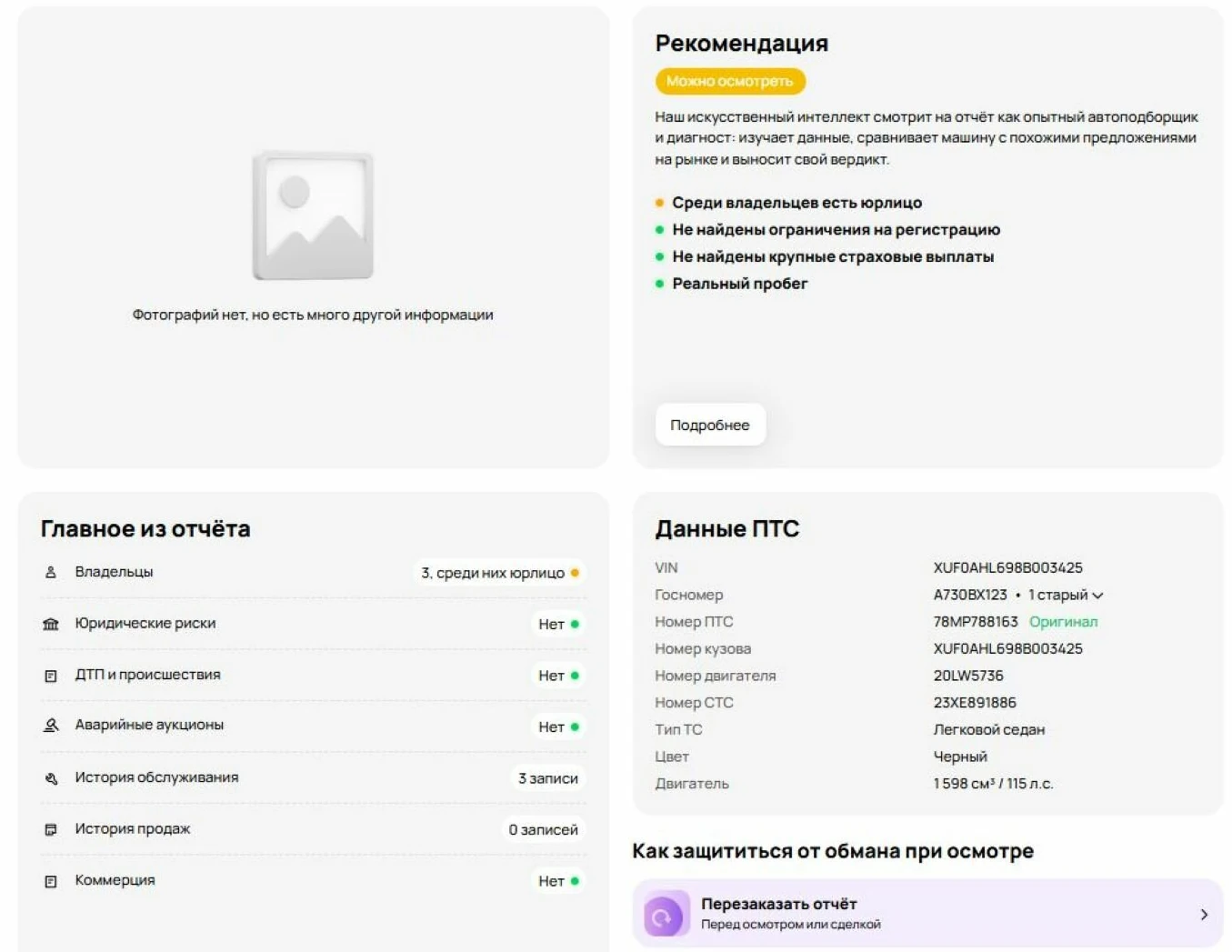Open the '3, среди них юрлицо' owners badge
The height and width of the screenshot is (952, 1232).
click(499, 573)
